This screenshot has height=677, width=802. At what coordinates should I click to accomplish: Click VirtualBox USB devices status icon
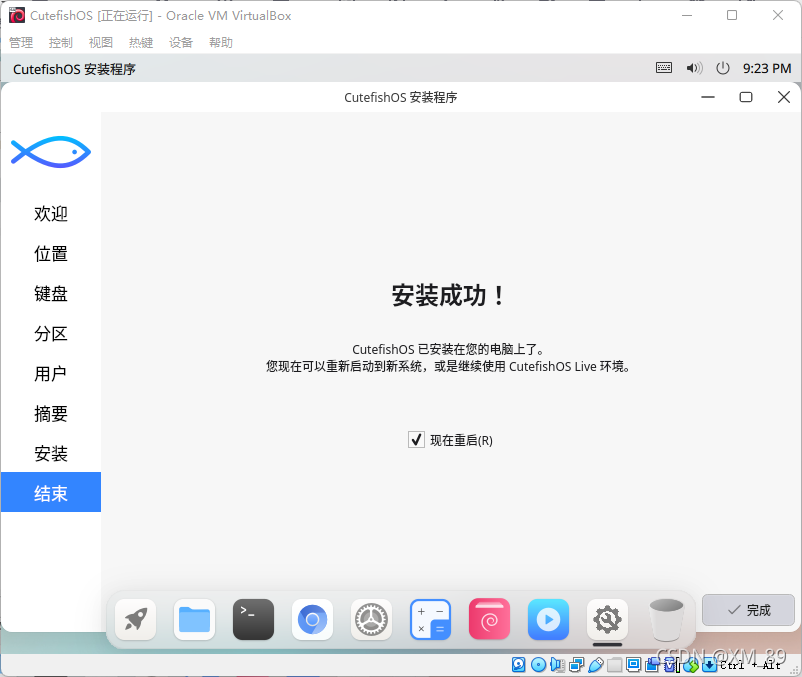[x=596, y=665]
